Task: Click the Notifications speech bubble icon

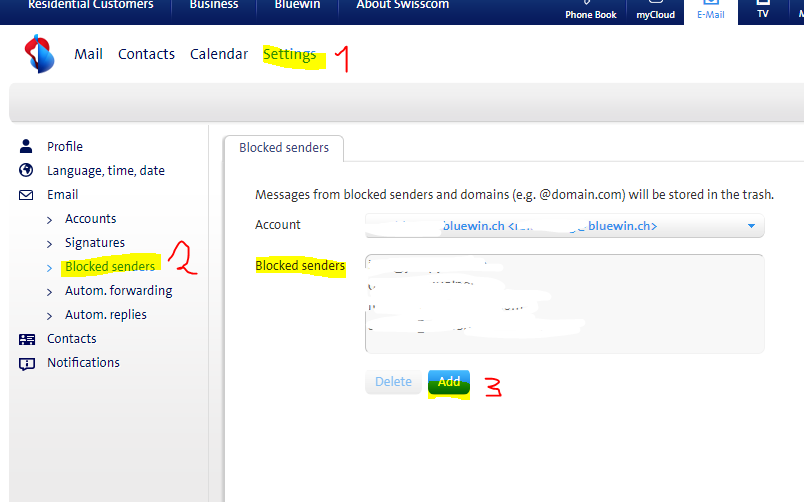Action: point(27,363)
